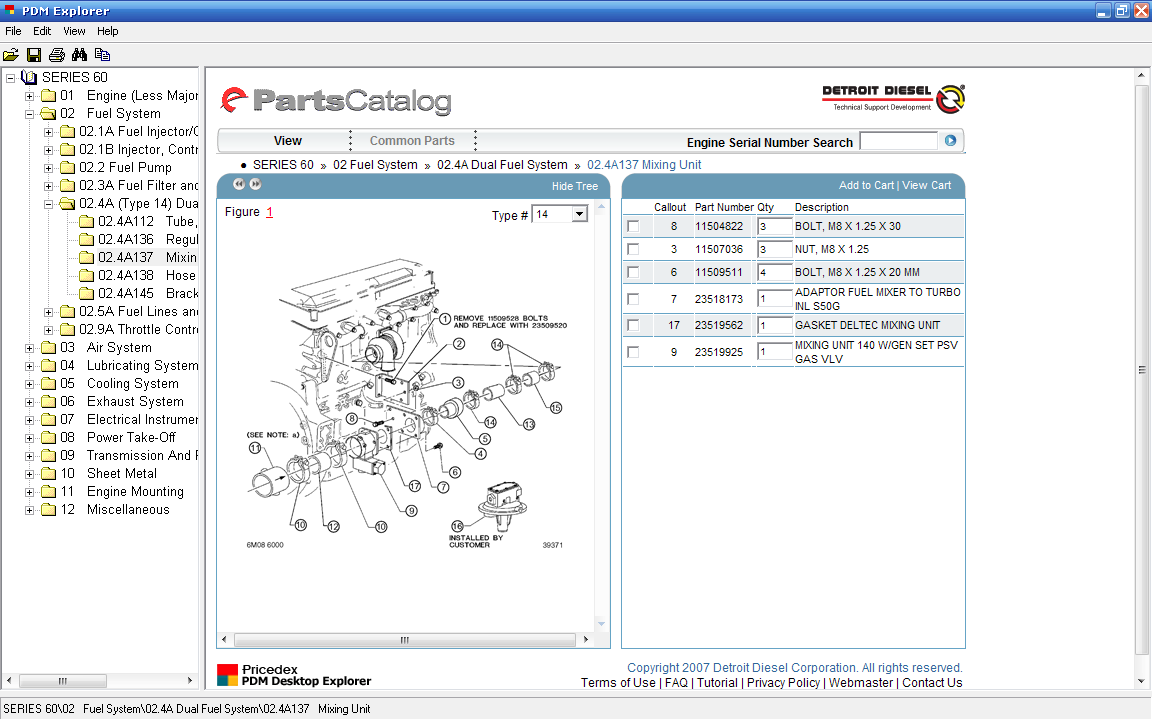Select folder icon for 03 Air System

tap(49, 348)
